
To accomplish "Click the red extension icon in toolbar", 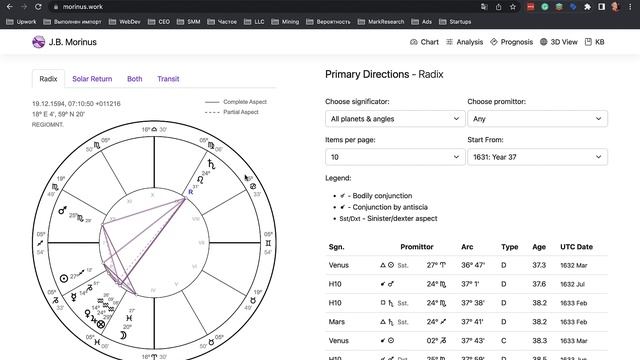I will point(531,7).
